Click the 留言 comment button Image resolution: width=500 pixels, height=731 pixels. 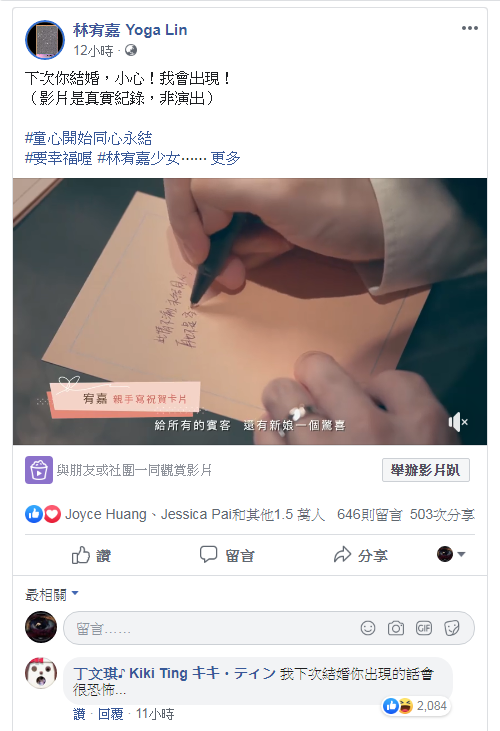(x=227, y=555)
